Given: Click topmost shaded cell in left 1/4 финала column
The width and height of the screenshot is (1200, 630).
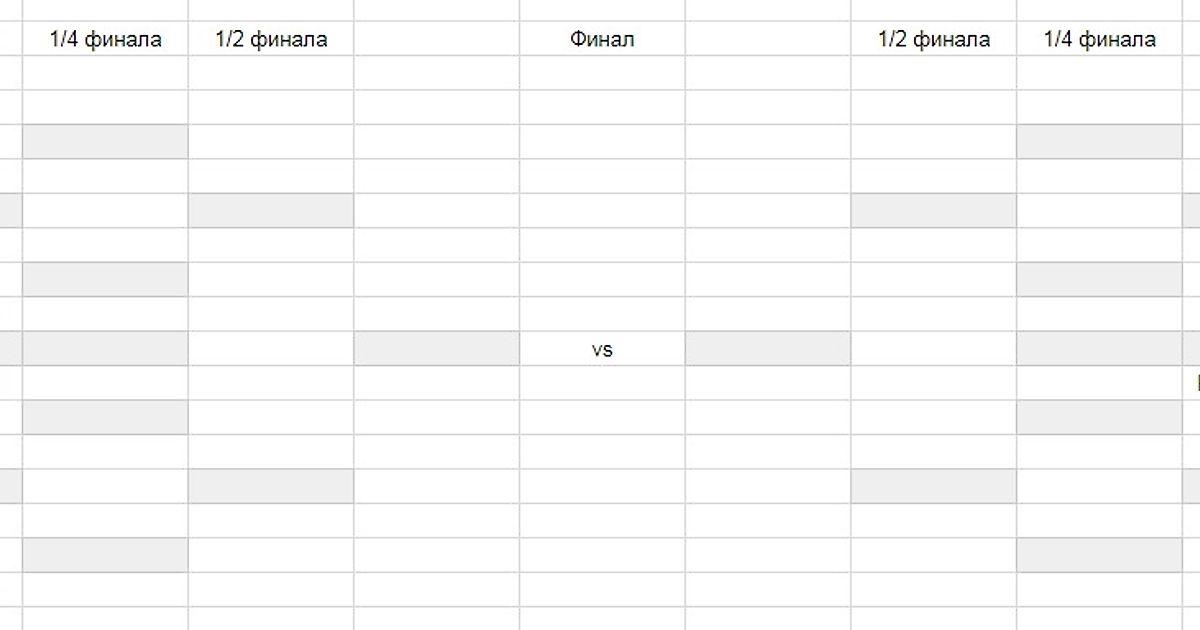Looking at the screenshot, I should [x=105, y=142].
